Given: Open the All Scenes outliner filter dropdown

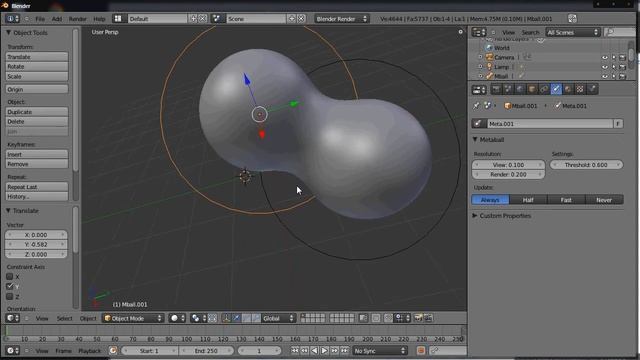Looking at the screenshot, I should pos(573,32).
